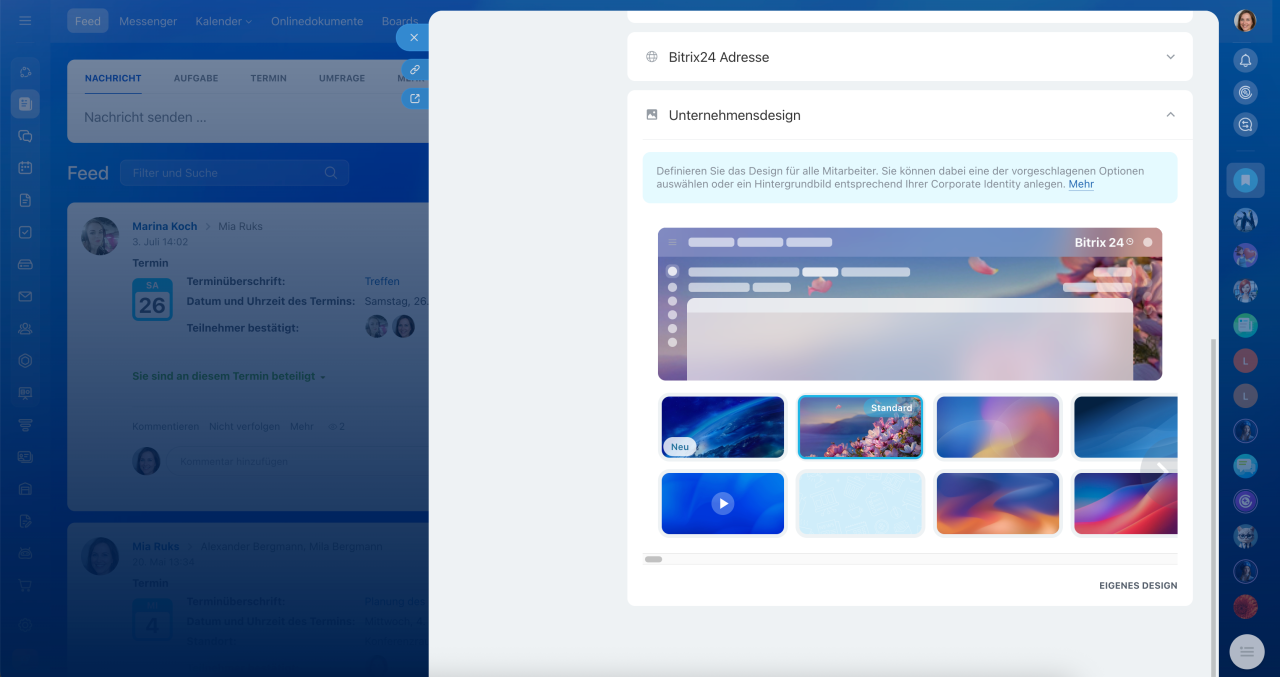
Task: Choose the flower landscape Standard theme
Action: (x=860, y=426)
